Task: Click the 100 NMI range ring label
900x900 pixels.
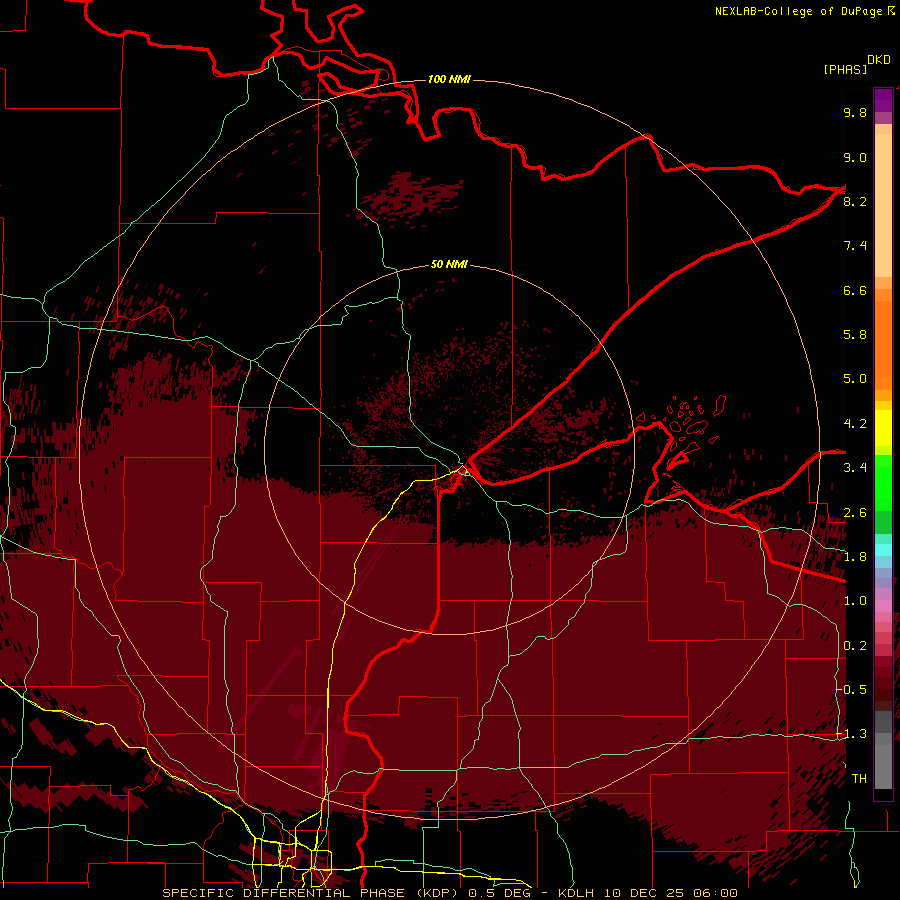Action: click(x=449, y=79)
